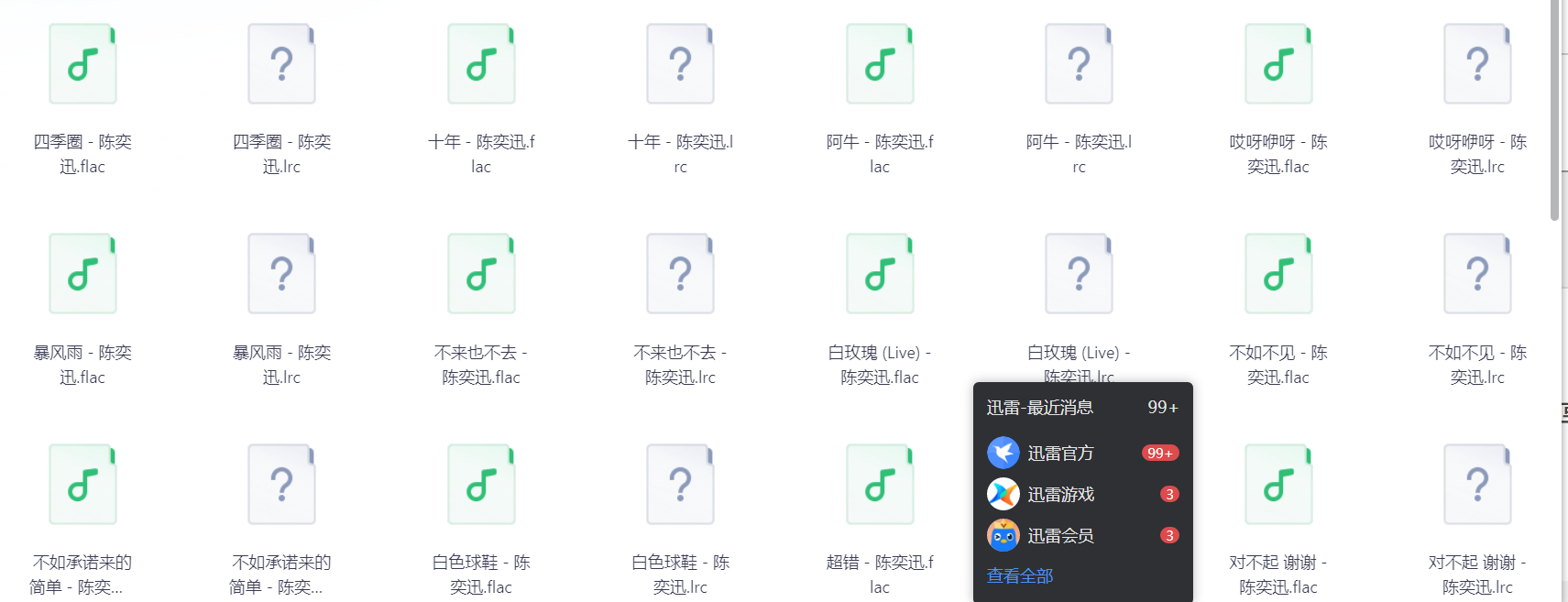Select the 超错 - 陈奕迅.flac music icon
The width and height of the screenshot is (1568, 602).
[x=880, y=485]
